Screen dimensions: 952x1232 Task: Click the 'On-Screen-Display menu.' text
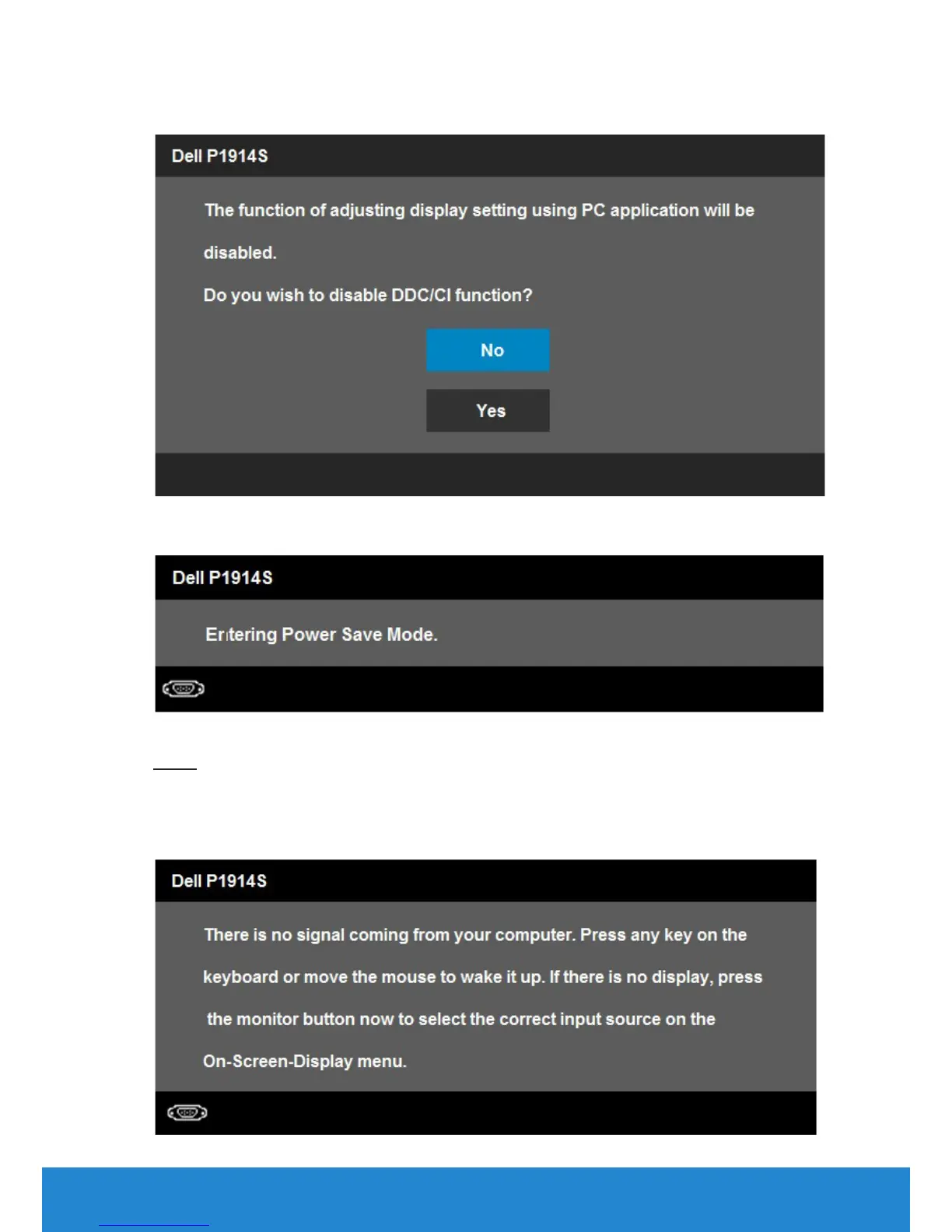click(x=305, y=1062)
